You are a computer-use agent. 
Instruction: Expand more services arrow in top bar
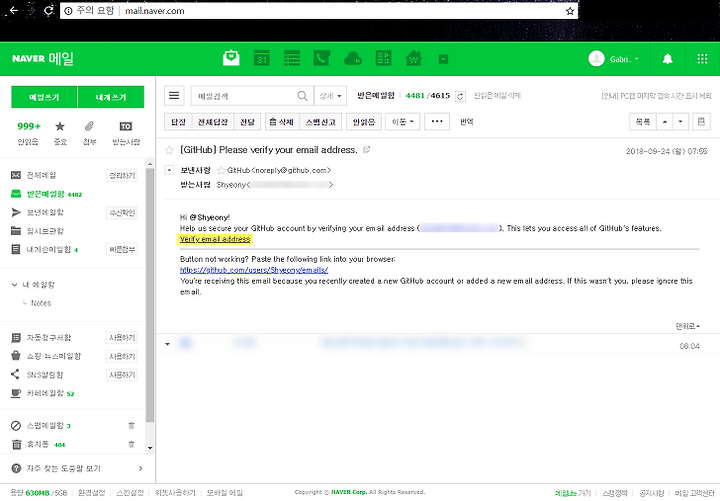pos(443,59)
